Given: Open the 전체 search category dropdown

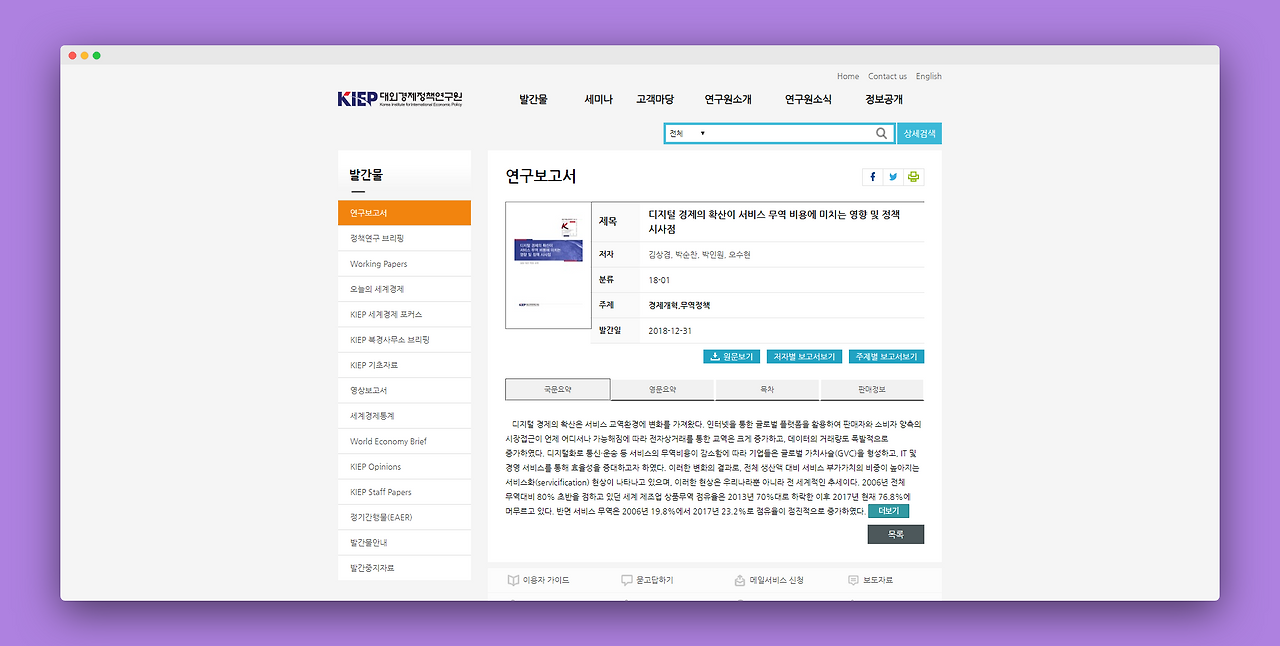Looking at the screenshot, I should coord(688,133).
